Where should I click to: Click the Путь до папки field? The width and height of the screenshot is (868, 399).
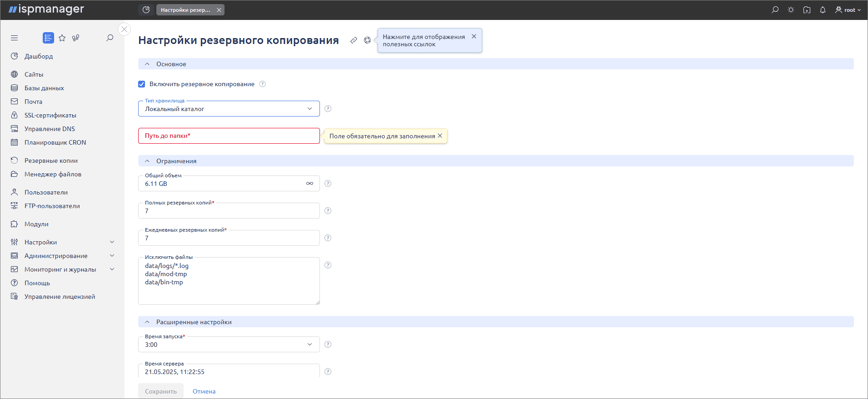pyautogui.click(x=229, y=136)
